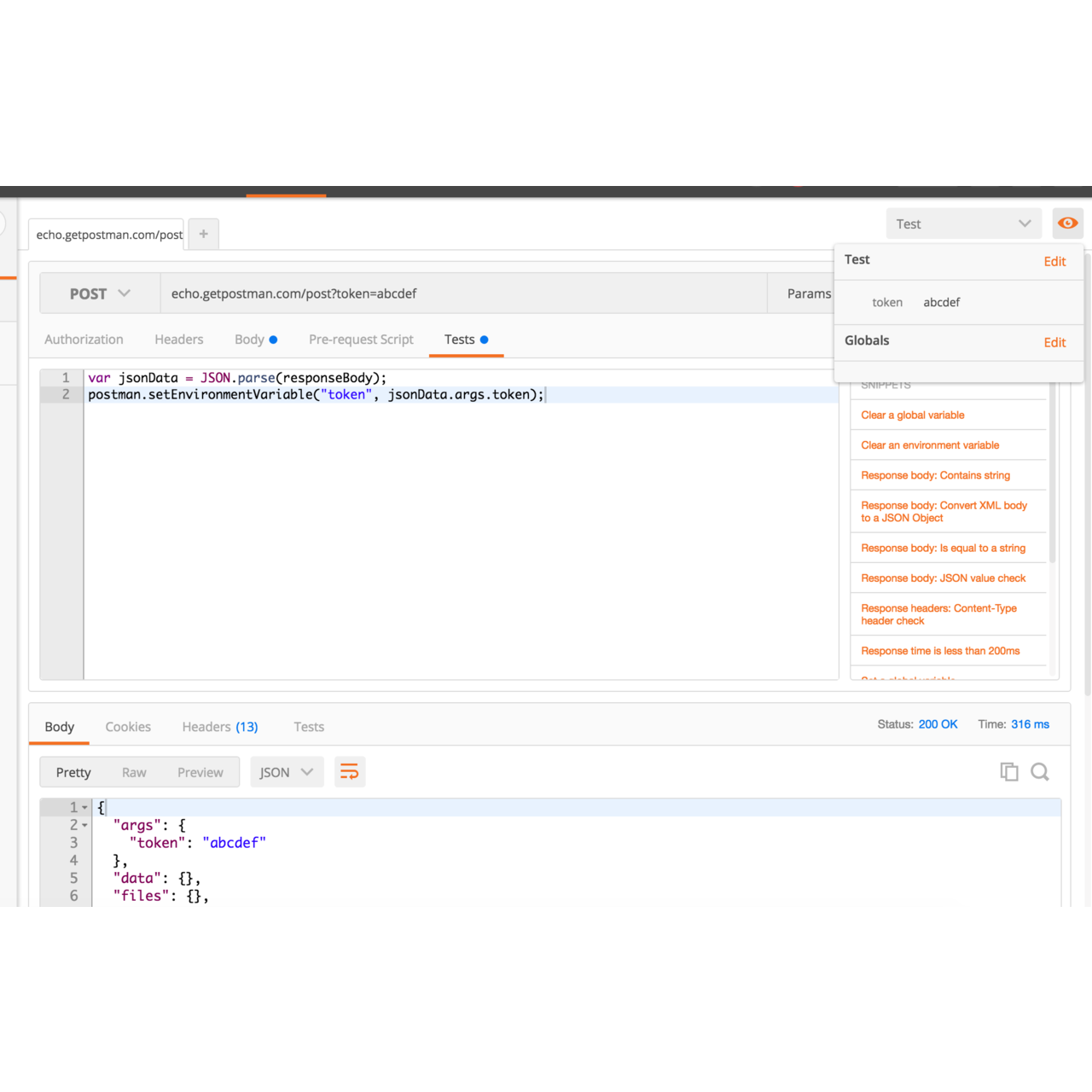Switch to the request Tests tab
The width and height of the screenshot is (1092, 1092).
click(460, 339)
